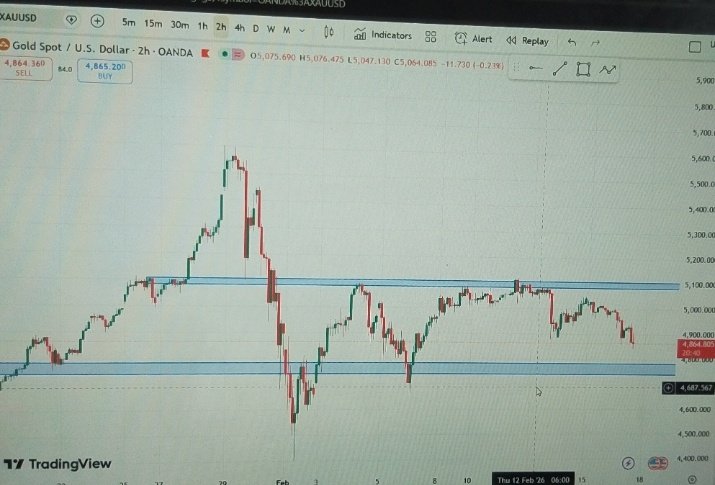Image resolution: width=715 pixels, height=485 pixels.
Task: Switch to the 15m timeframe
Action: tap(153, 24)
